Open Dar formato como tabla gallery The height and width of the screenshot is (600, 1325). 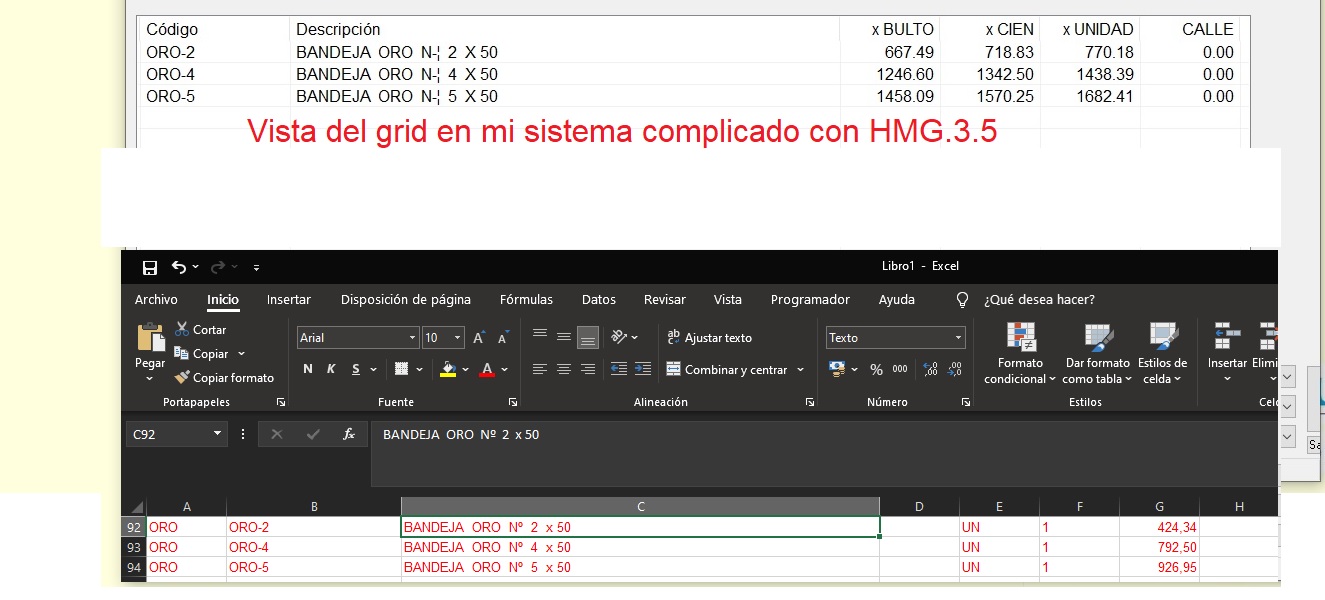(1098, 354)
